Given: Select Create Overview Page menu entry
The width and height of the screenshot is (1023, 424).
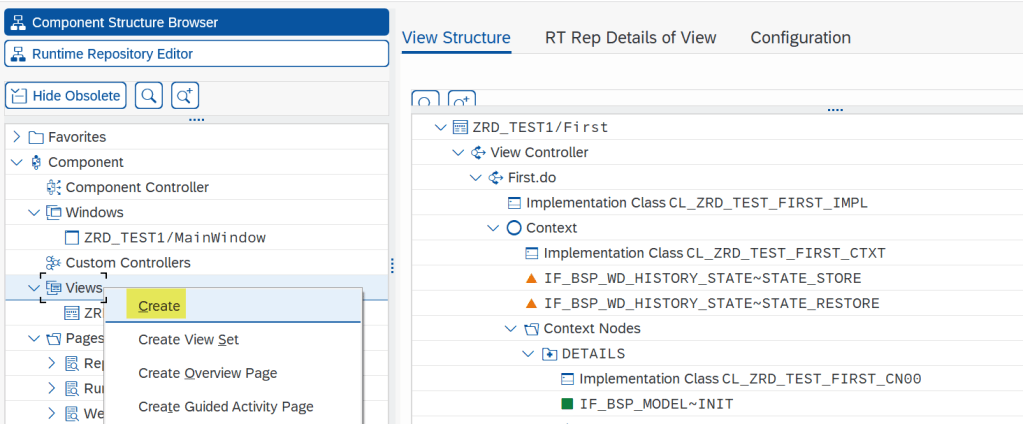Looking at the screenshot, I should [x=207, y=373].
